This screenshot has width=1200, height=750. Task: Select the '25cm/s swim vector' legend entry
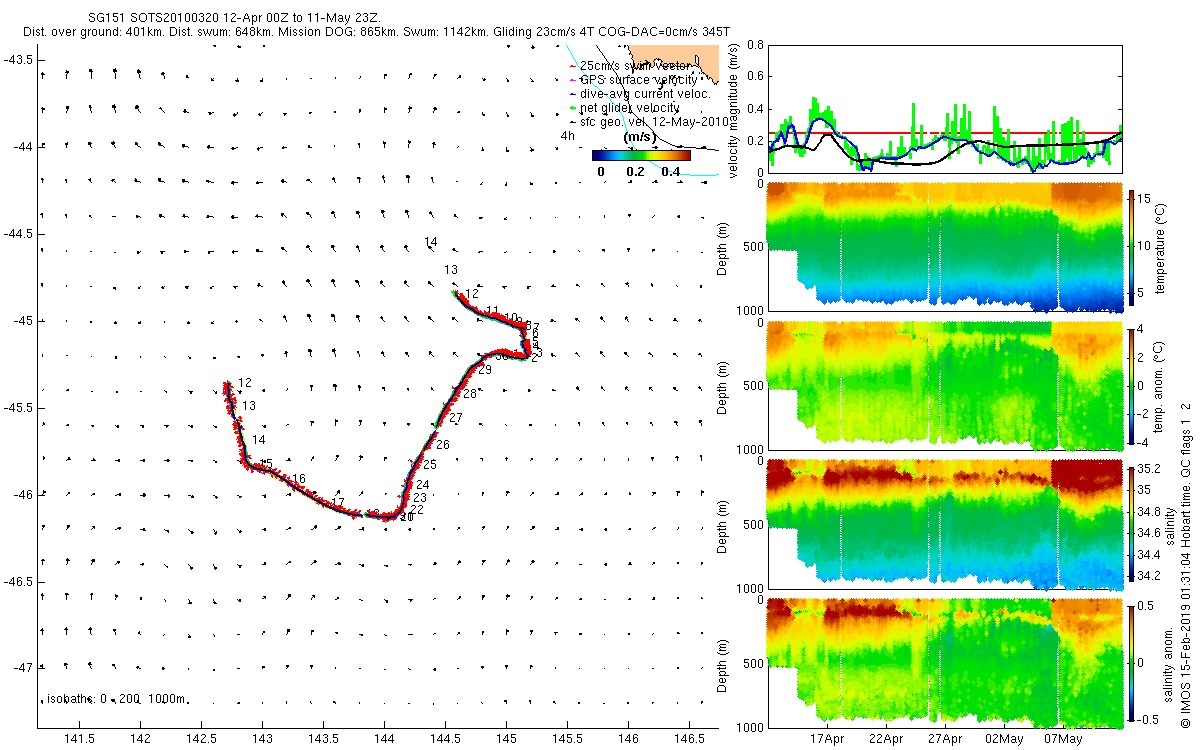coord(634,65)
